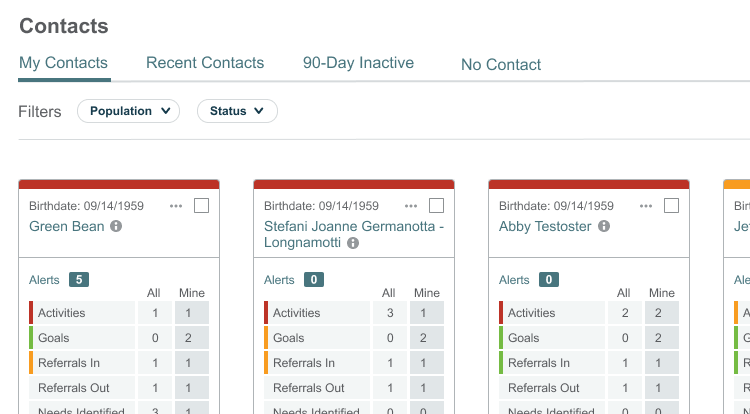Switch to the 90-Day Inactive tab
The width and height of the screenshot is (750, 414).
pyautogui.click(x=358, y=63)
